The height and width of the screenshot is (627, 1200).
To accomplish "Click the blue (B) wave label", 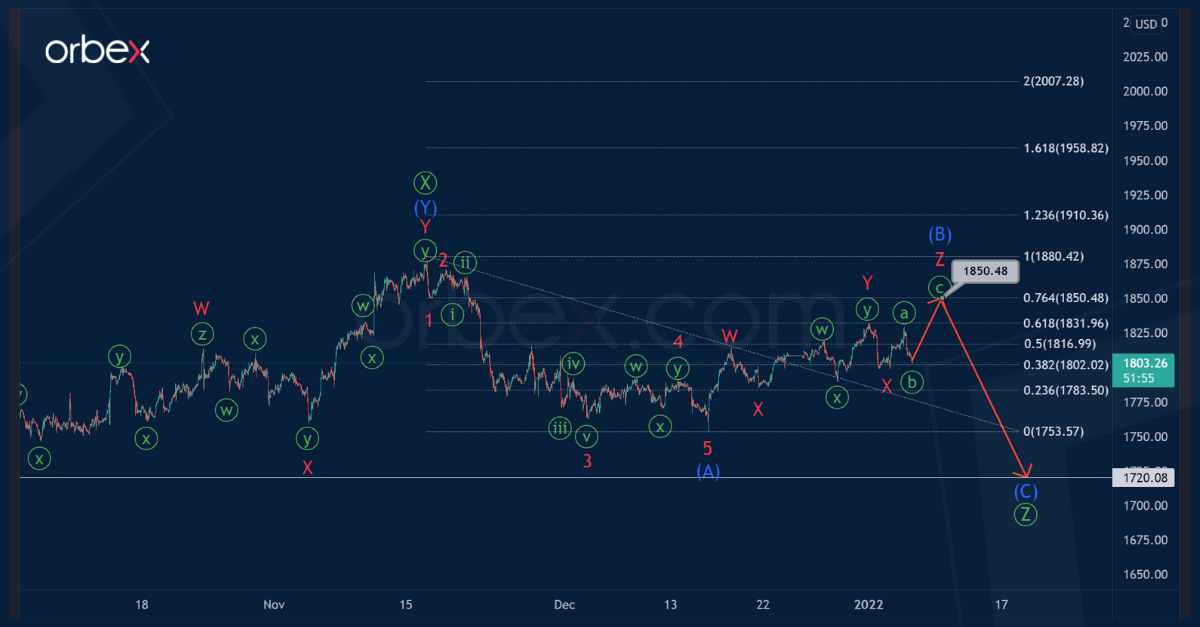I will click(940, 235).
